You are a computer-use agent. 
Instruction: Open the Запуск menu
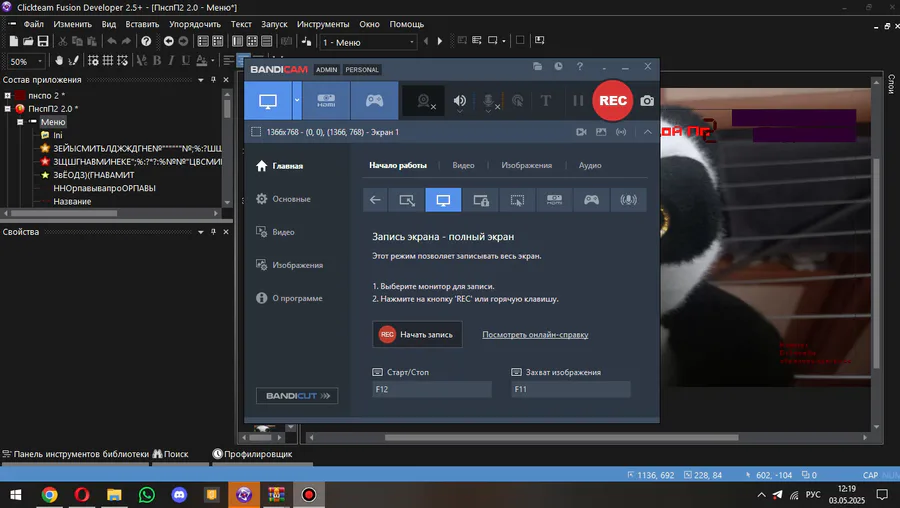coord(274,24)
